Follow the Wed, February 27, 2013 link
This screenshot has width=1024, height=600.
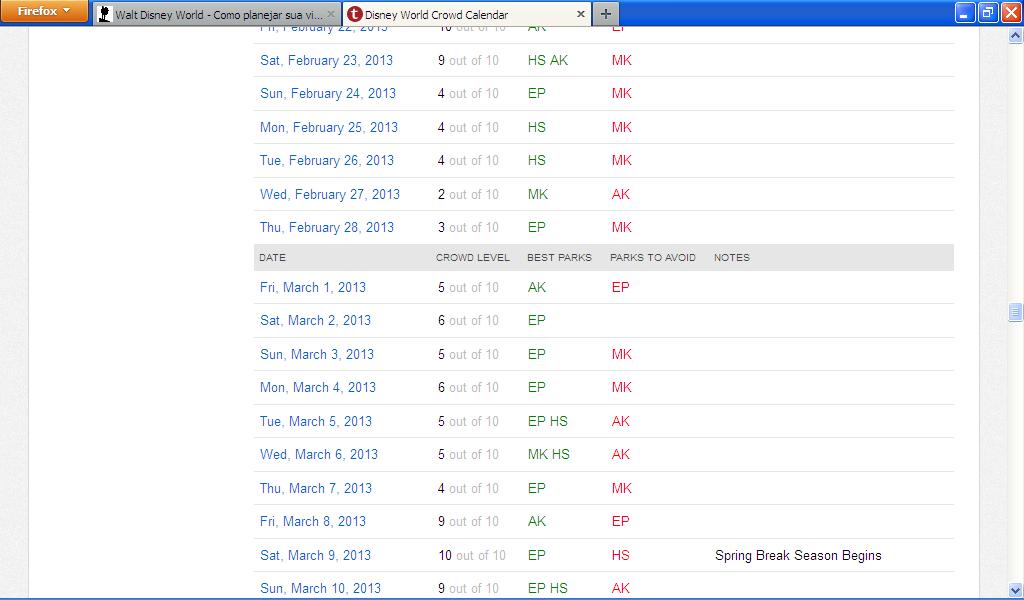[330, 194]
